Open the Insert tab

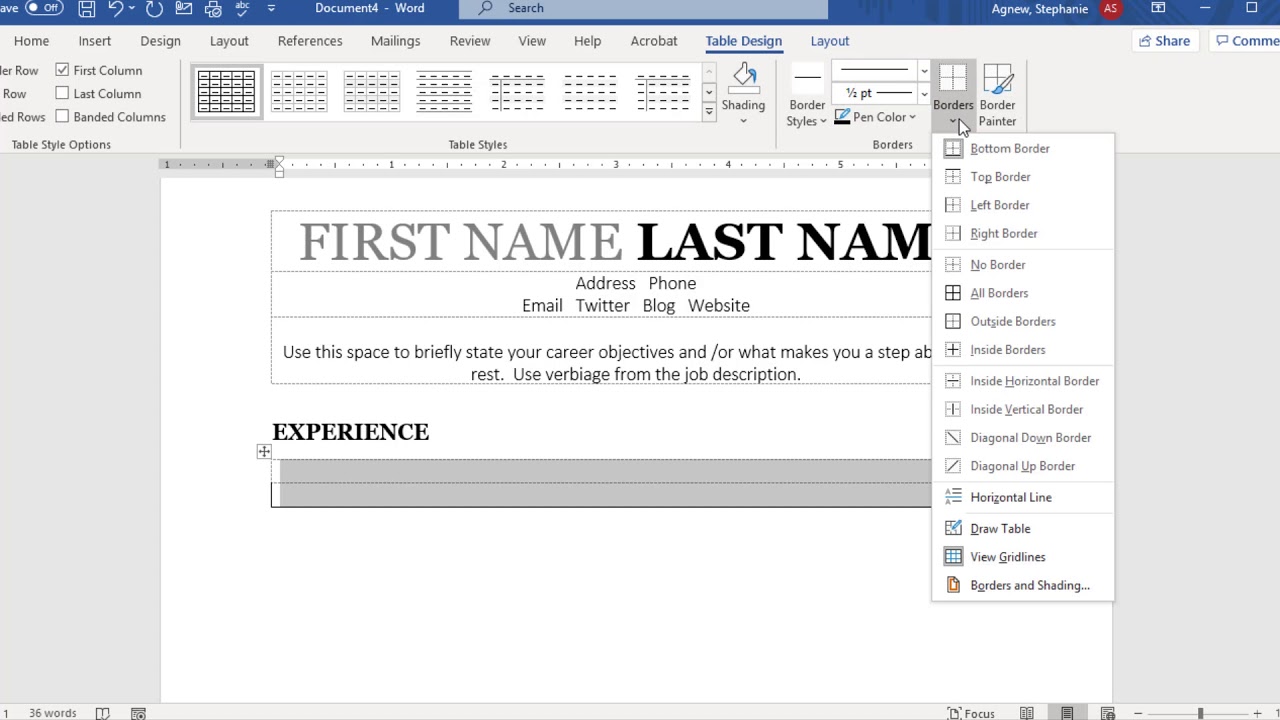pos(95,41)
